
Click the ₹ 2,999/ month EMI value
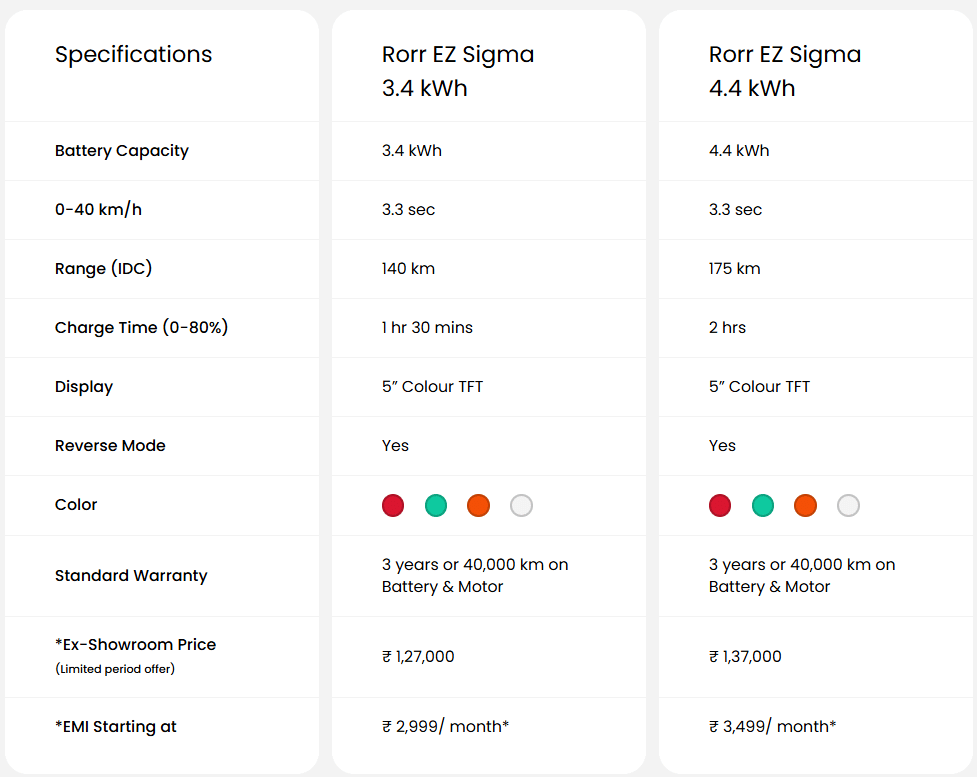pyautogui.click(x=446, y=727)
